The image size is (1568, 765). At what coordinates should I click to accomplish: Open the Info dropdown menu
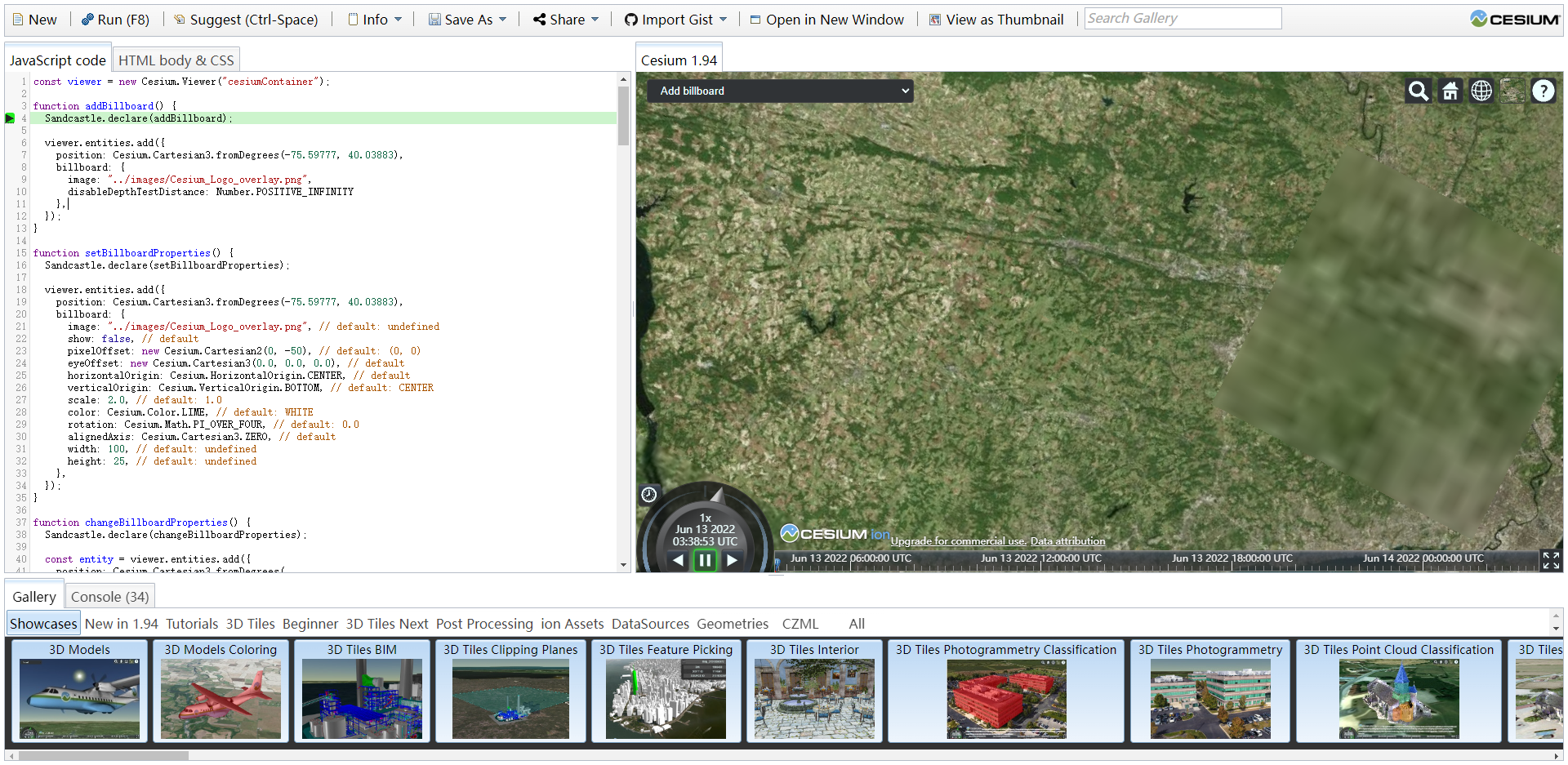(x=375, y=20)
